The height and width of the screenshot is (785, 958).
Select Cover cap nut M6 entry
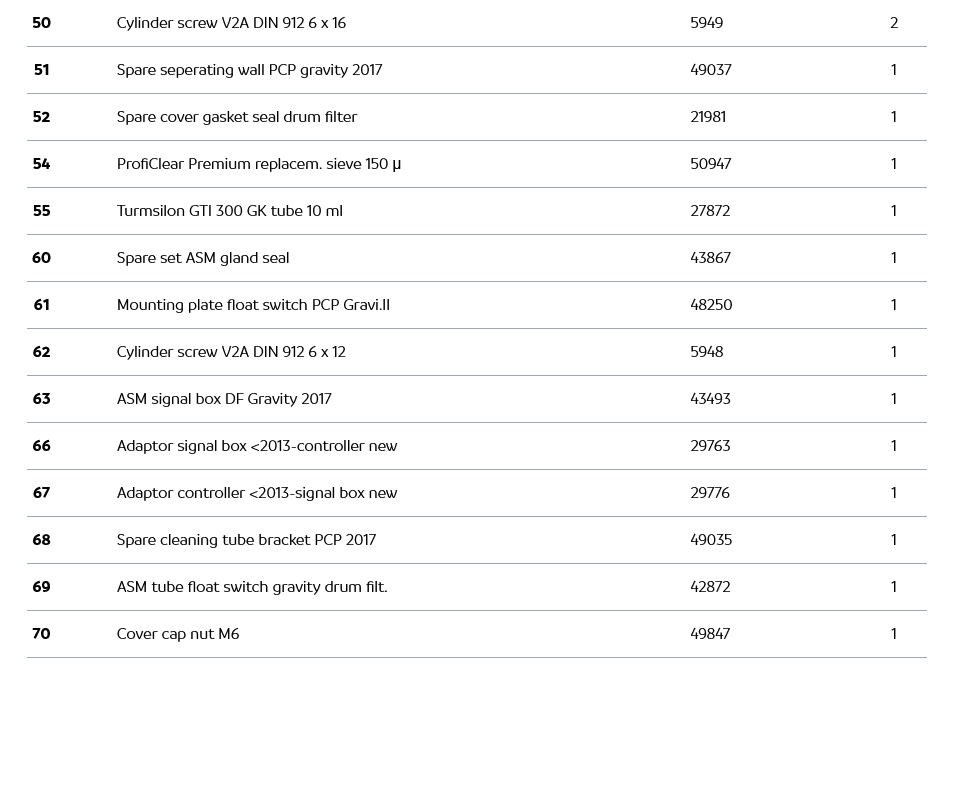tap(178, 634)
